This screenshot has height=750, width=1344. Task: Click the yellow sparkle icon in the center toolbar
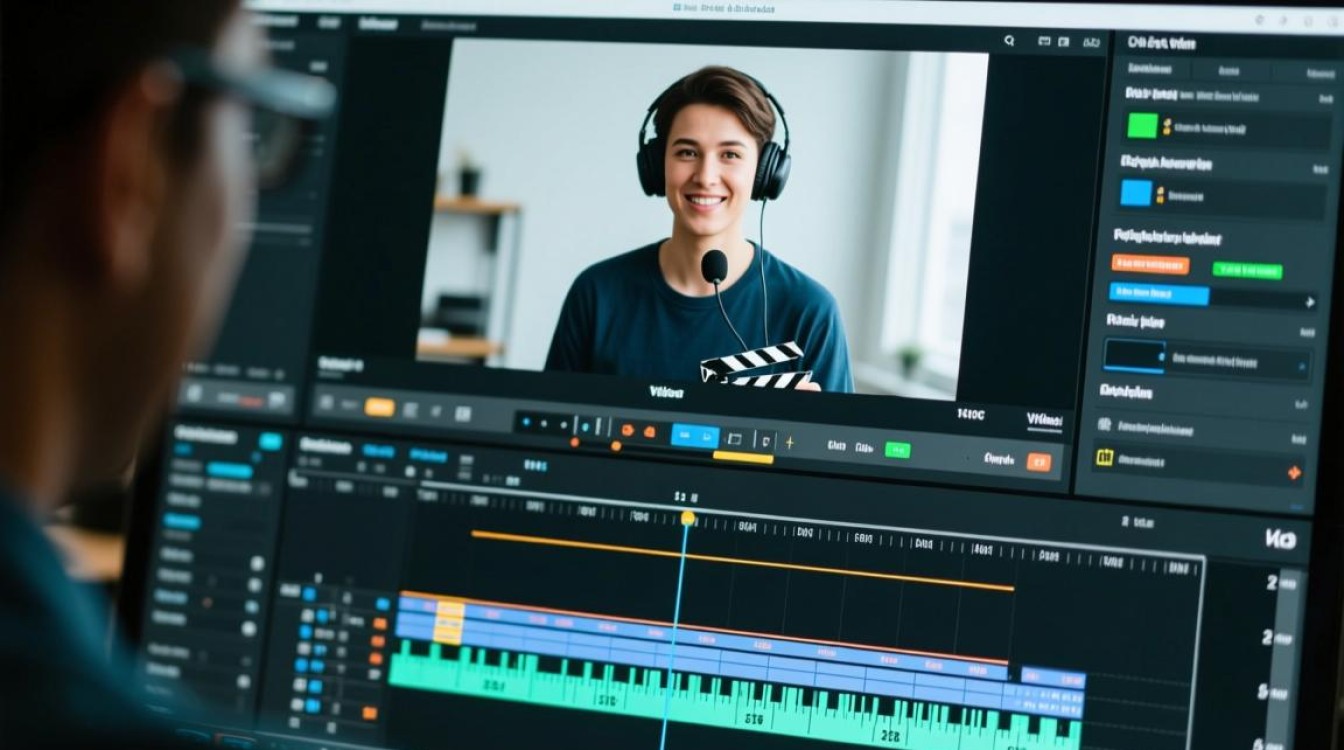(x=789, y=441)
